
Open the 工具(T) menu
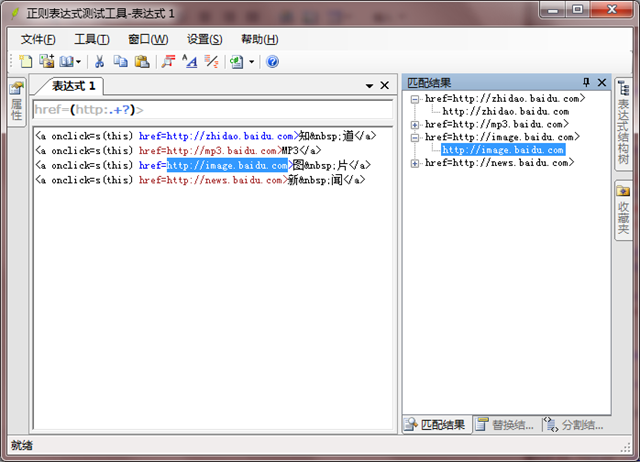click(x=92, y=39)
